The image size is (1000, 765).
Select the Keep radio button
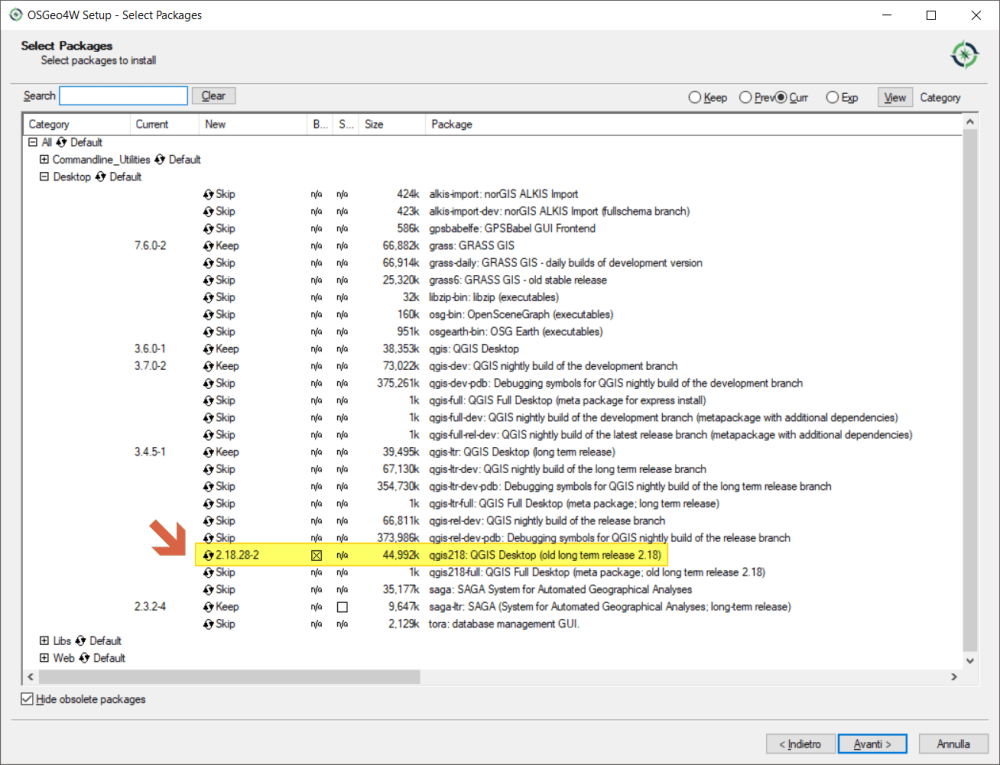pyautogui.click(x=695, y=98)
